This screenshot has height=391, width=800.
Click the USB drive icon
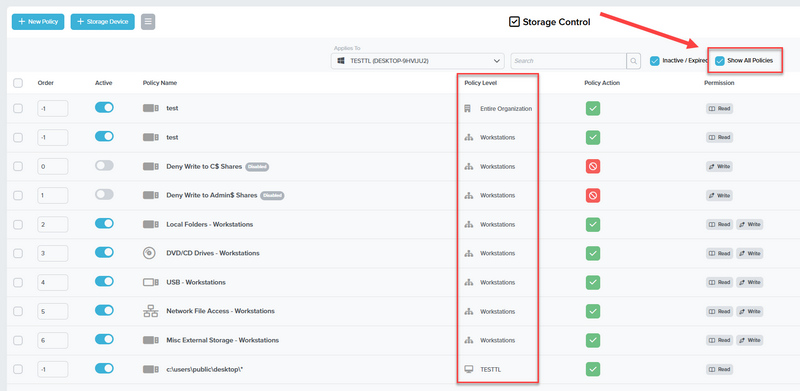point(151,282)
